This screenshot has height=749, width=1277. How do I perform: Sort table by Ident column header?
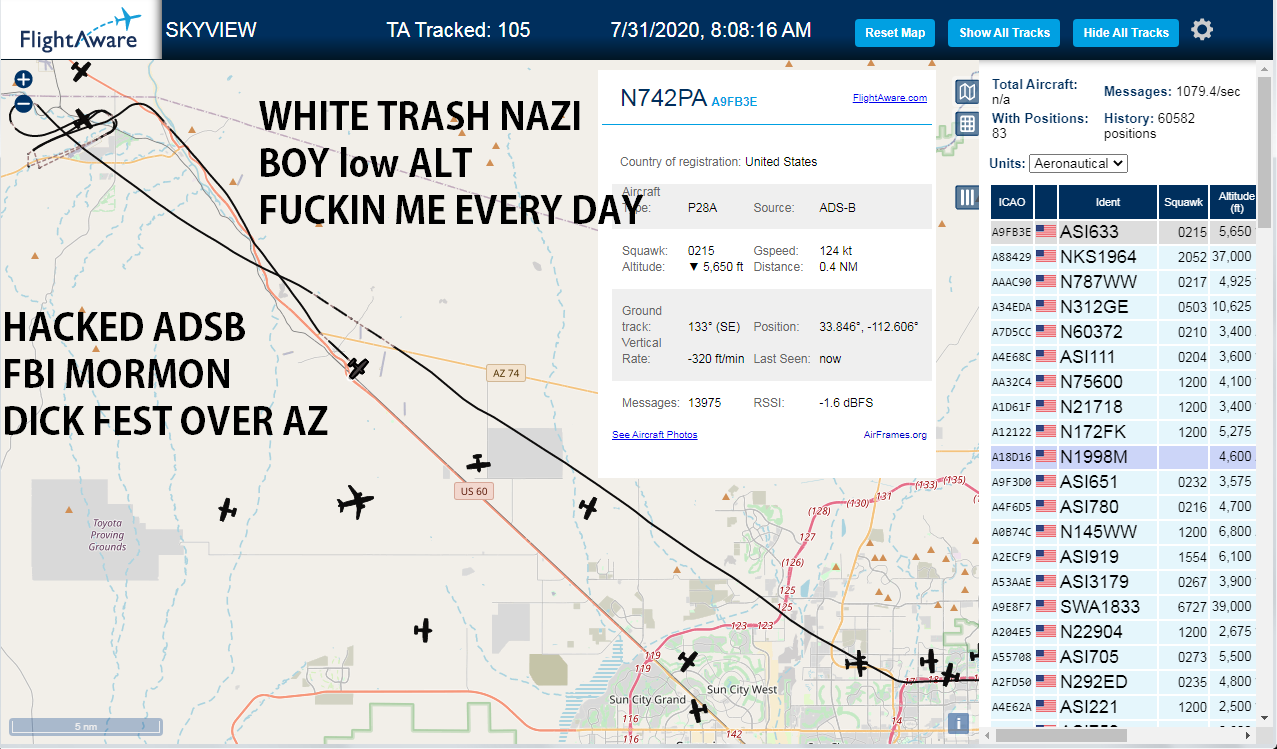(1108, 202)
